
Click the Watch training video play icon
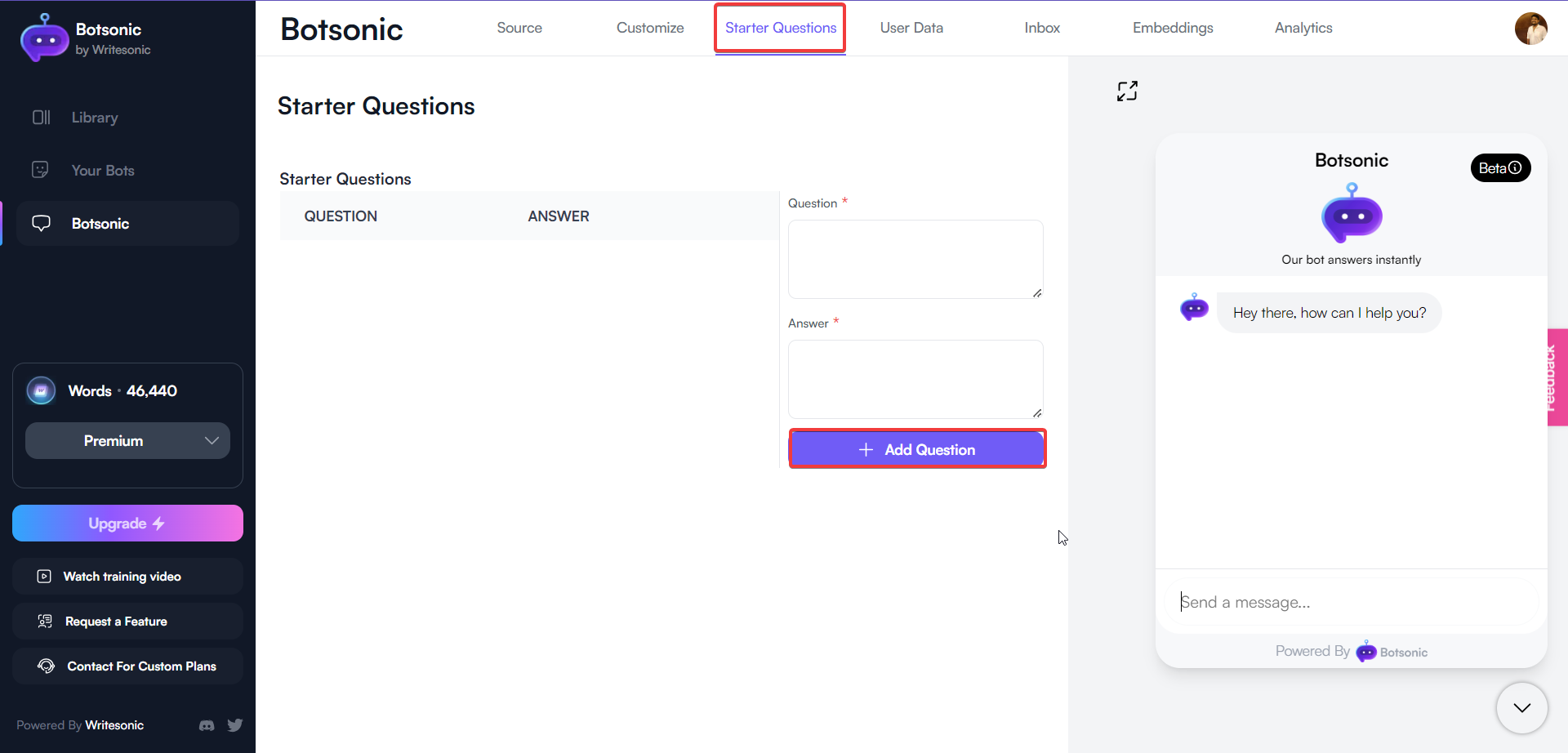tap(43, 576)
